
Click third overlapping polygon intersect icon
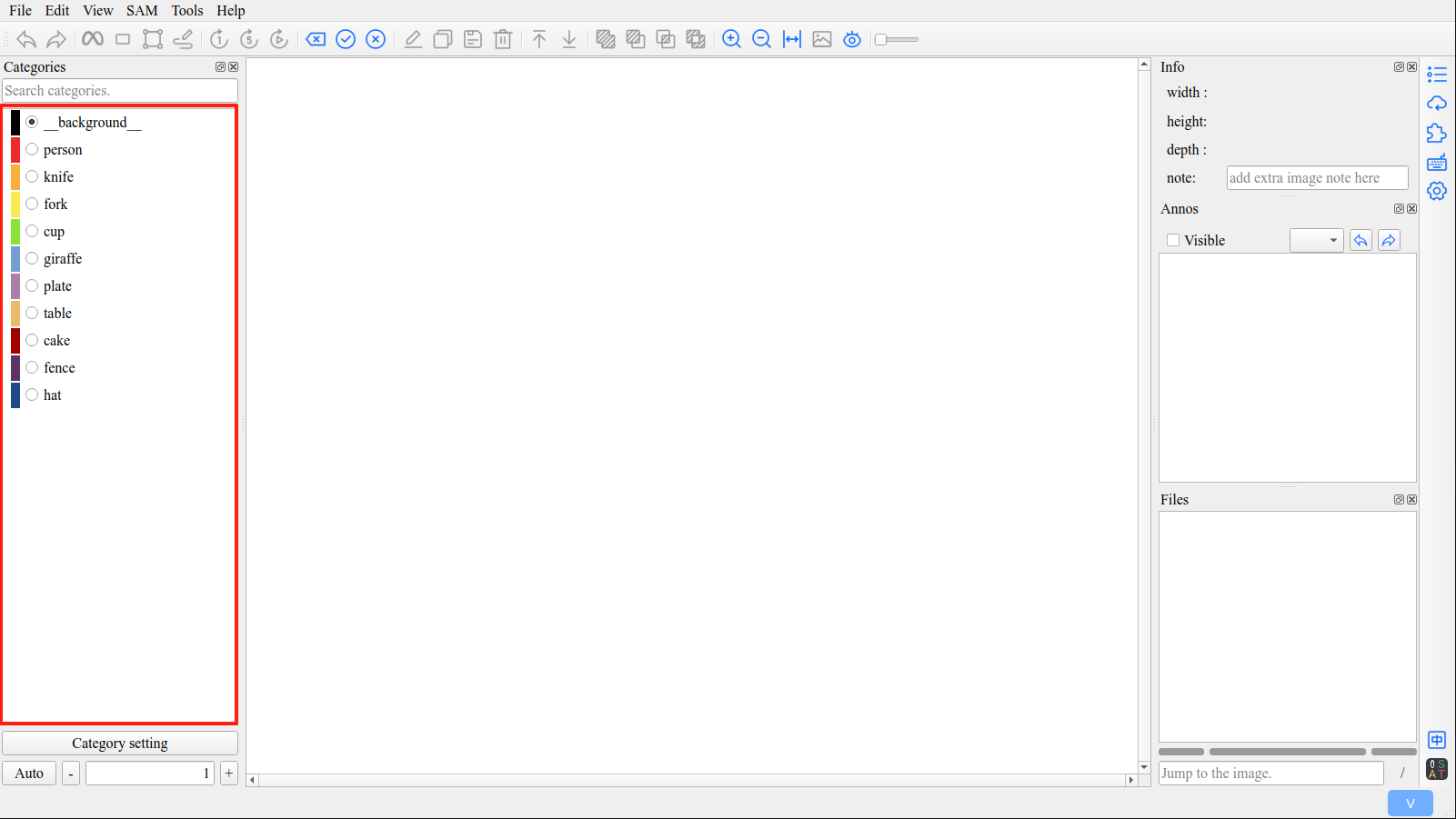(666, 39)
